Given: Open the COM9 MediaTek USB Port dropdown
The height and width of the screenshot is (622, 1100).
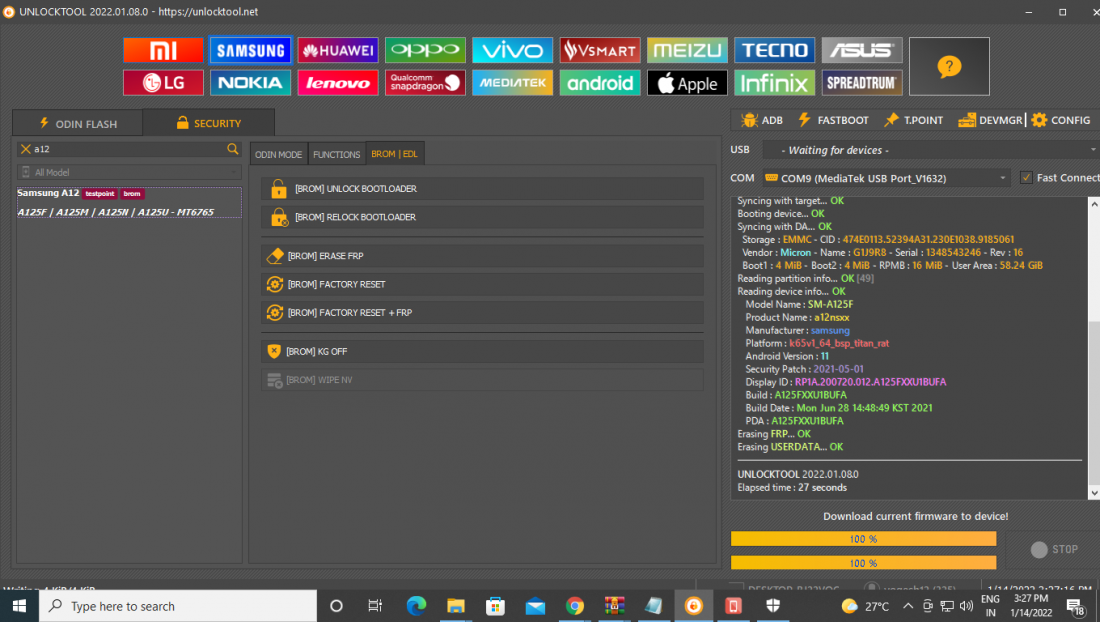Looking at the screenshot, I should [887, 178].
